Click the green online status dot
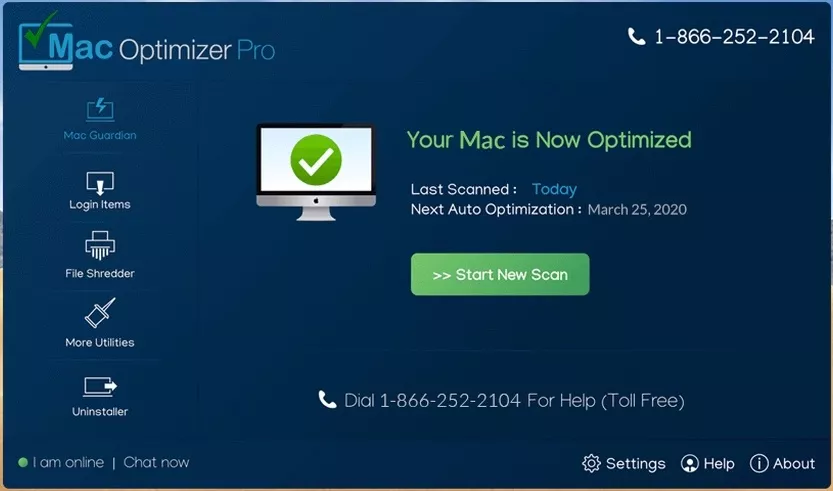The image size is (833, 491). (23, 462)
